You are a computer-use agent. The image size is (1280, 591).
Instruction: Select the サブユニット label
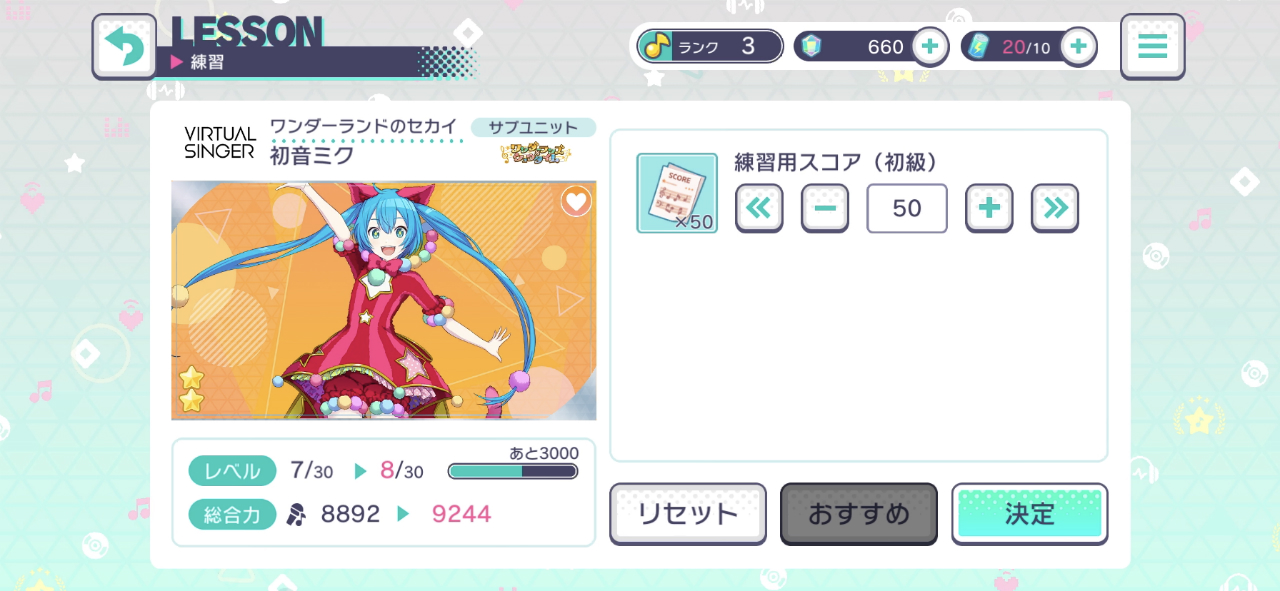(533, 127)
